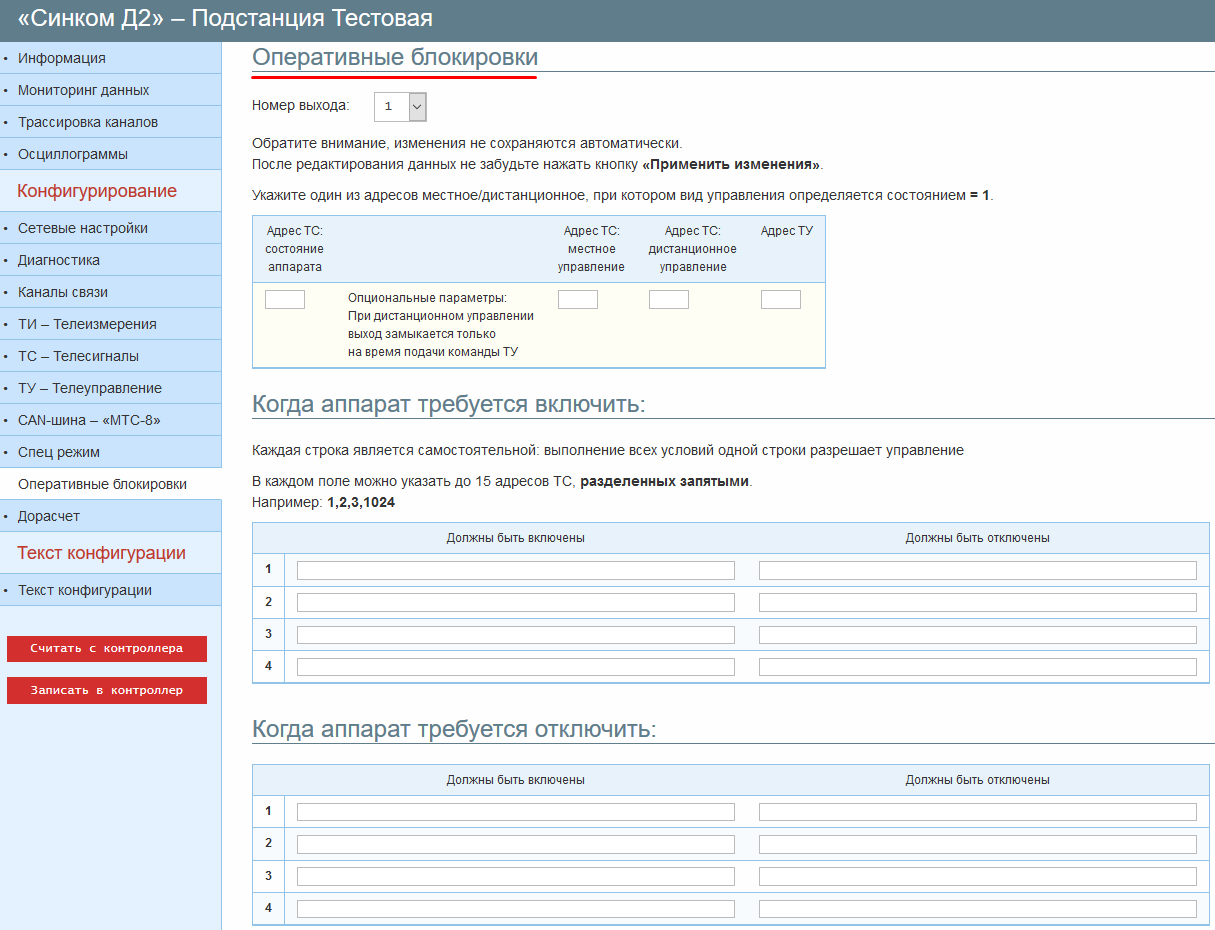The image size is (1215, 930).
Task: Open ТУ – Телеуправление page
Action: click(x=90, y=388)
